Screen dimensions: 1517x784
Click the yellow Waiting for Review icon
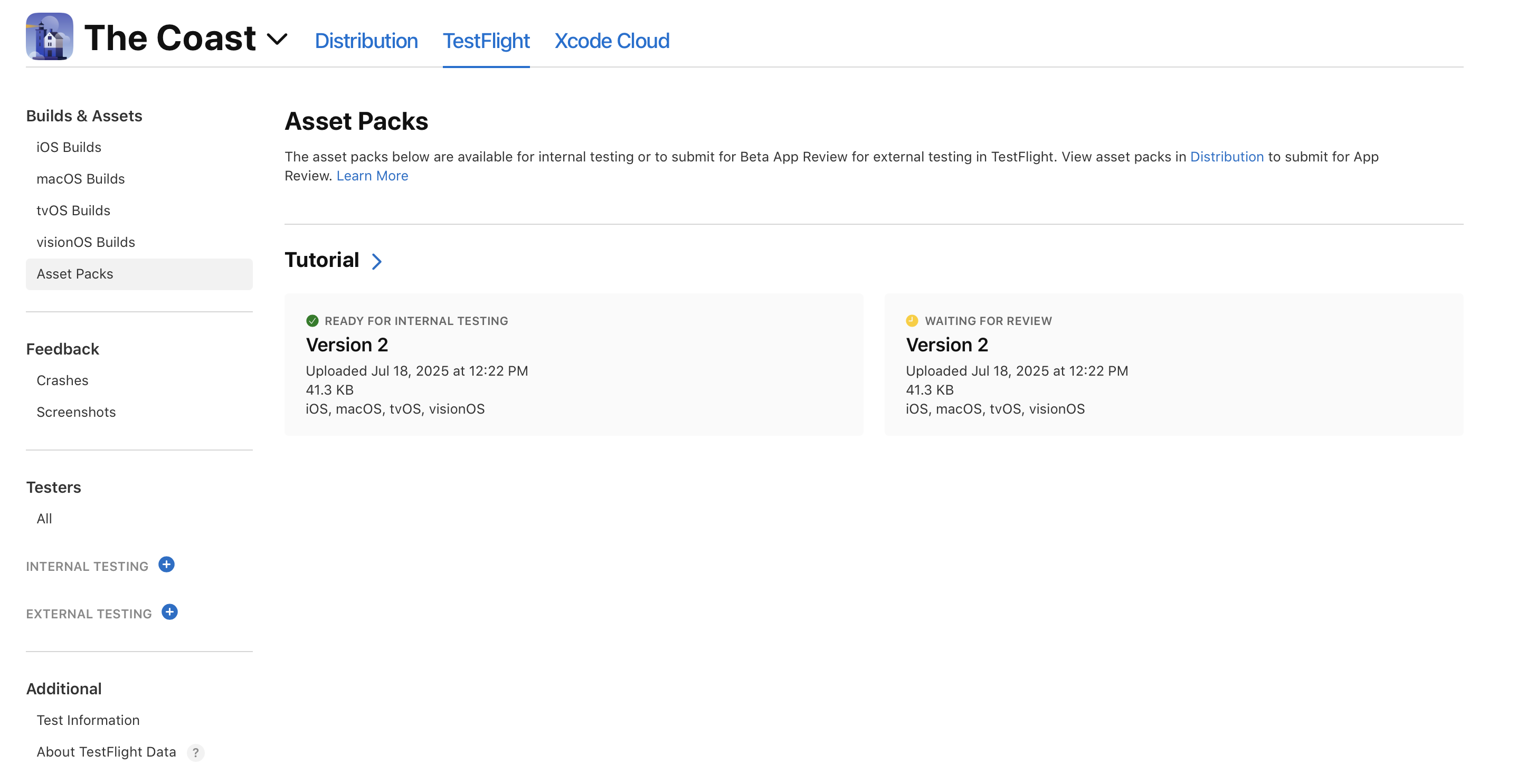912,321
